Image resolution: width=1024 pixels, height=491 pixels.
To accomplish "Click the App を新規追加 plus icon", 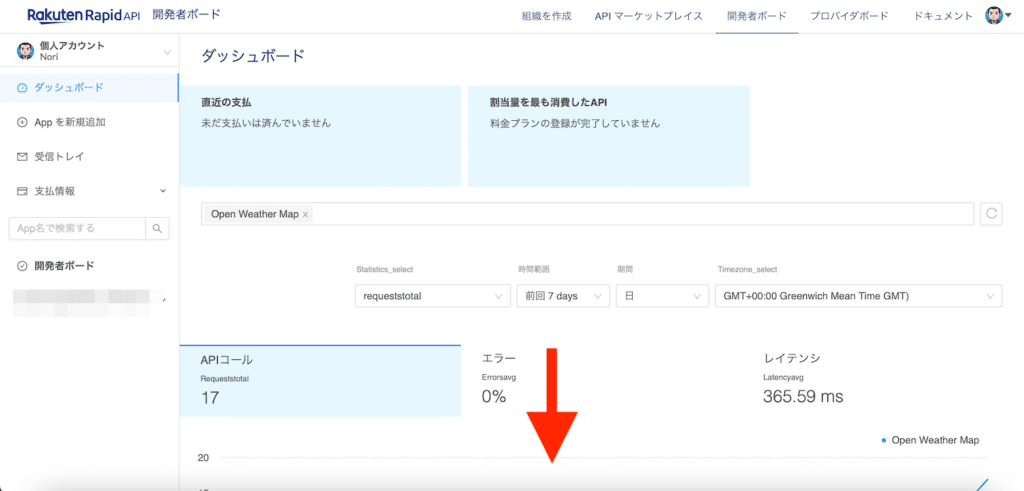I will (x=23, y=122).
